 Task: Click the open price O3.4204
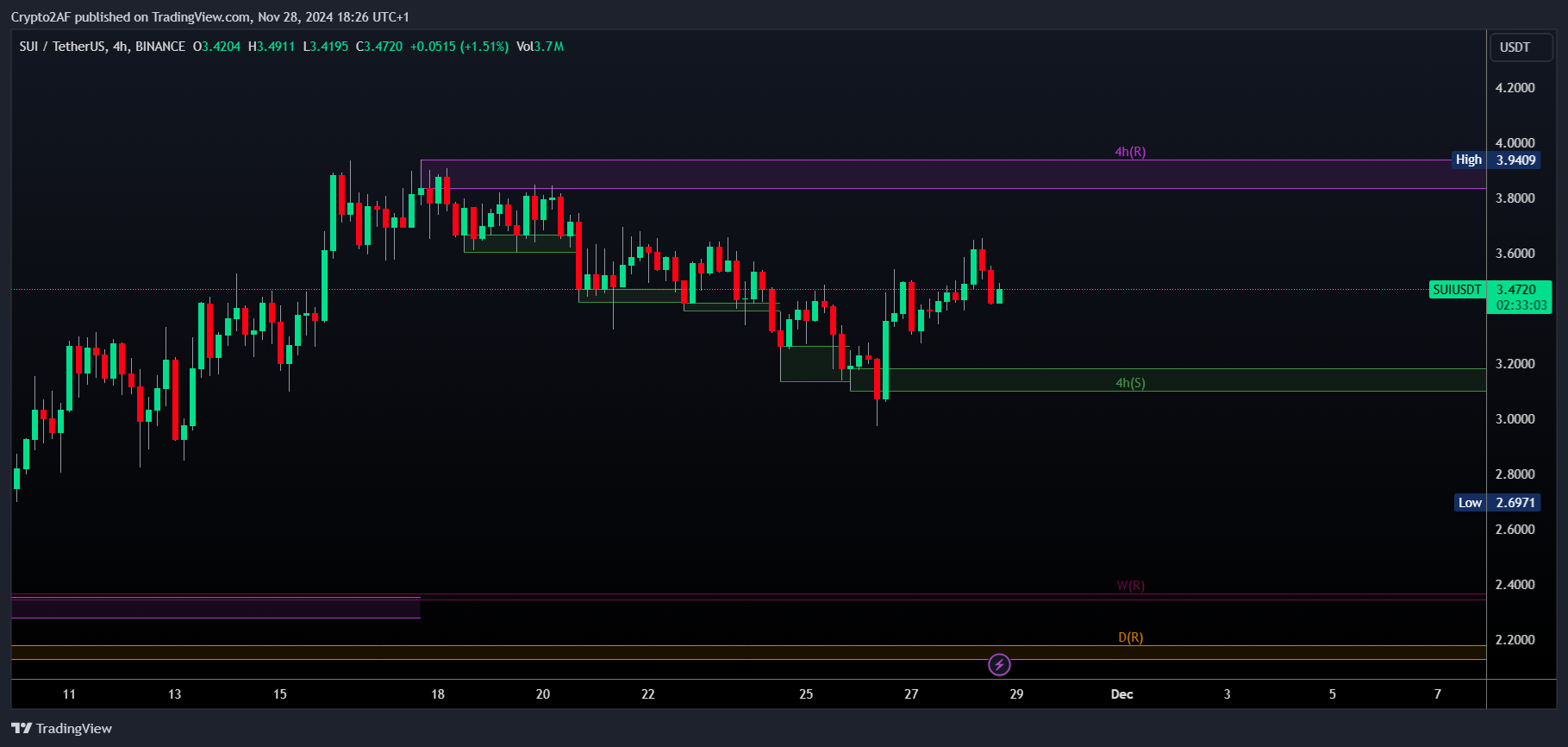coord(216,47)
